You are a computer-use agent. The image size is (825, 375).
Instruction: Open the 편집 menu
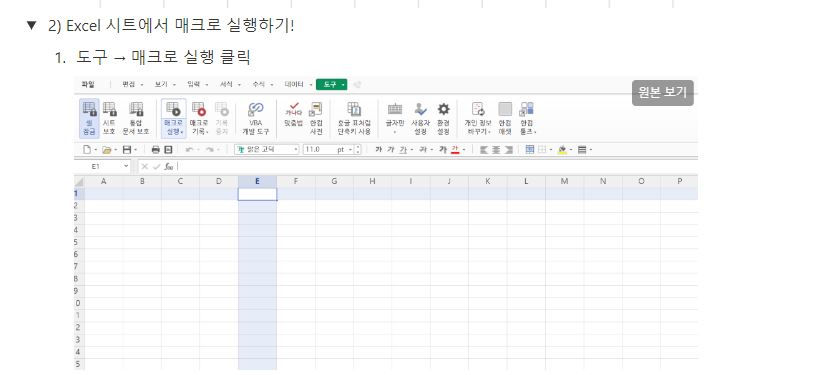point(128,84)
